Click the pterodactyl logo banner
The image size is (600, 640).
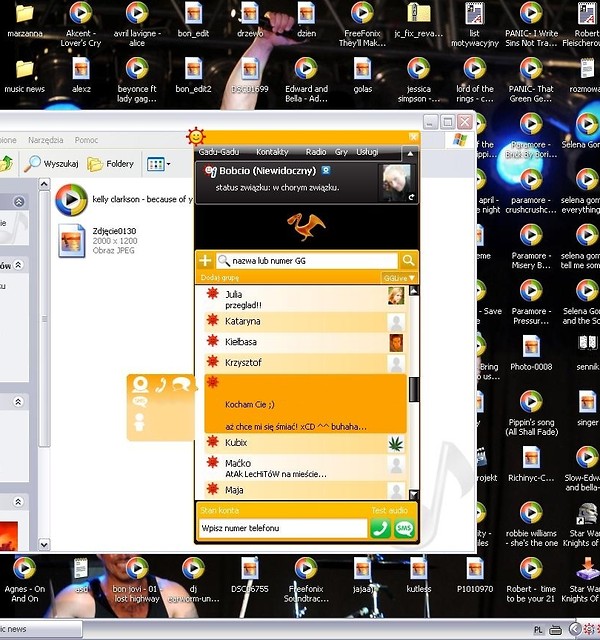[x=306, y=227]
